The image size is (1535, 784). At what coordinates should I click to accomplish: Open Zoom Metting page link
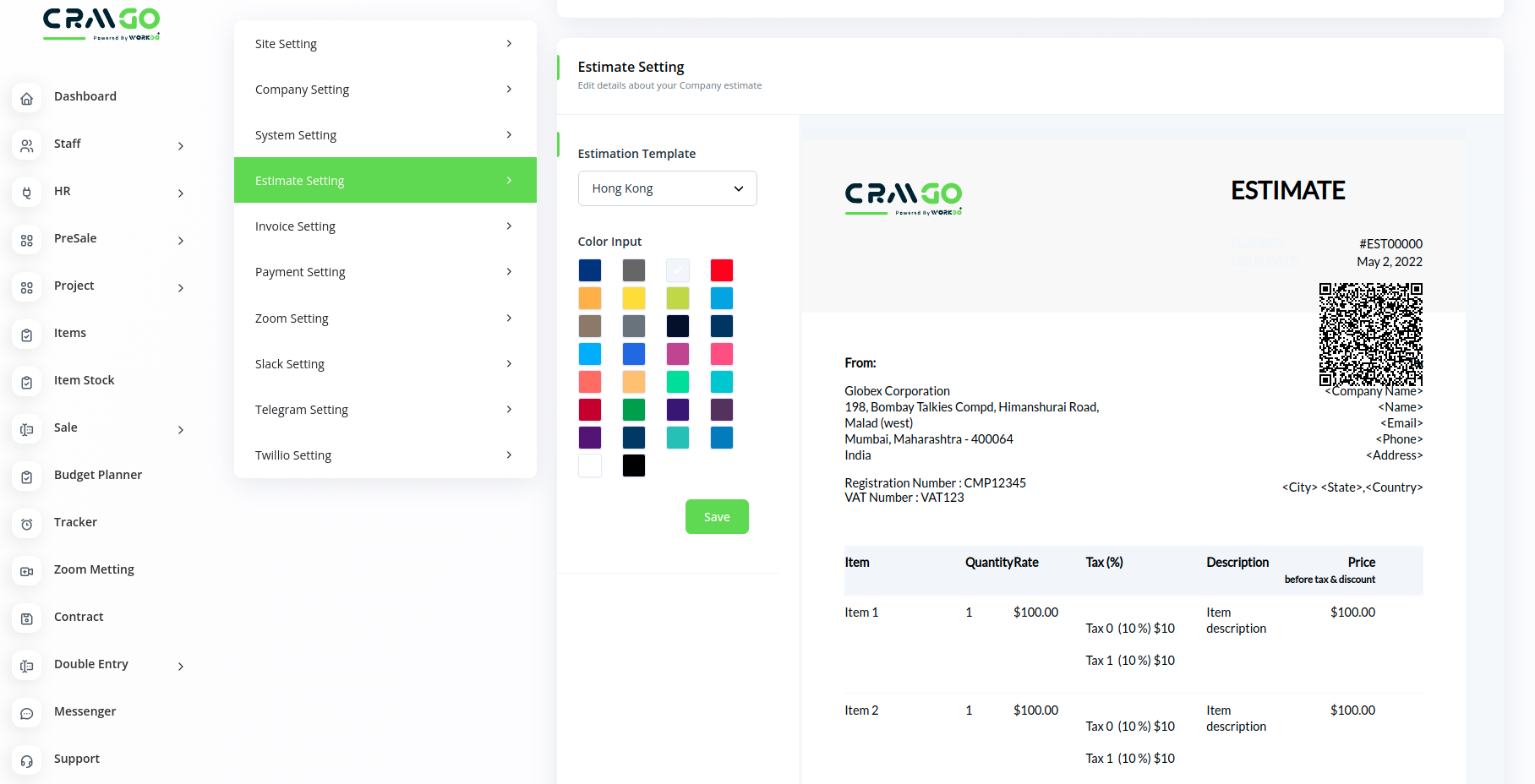click(x=94, y=569)
